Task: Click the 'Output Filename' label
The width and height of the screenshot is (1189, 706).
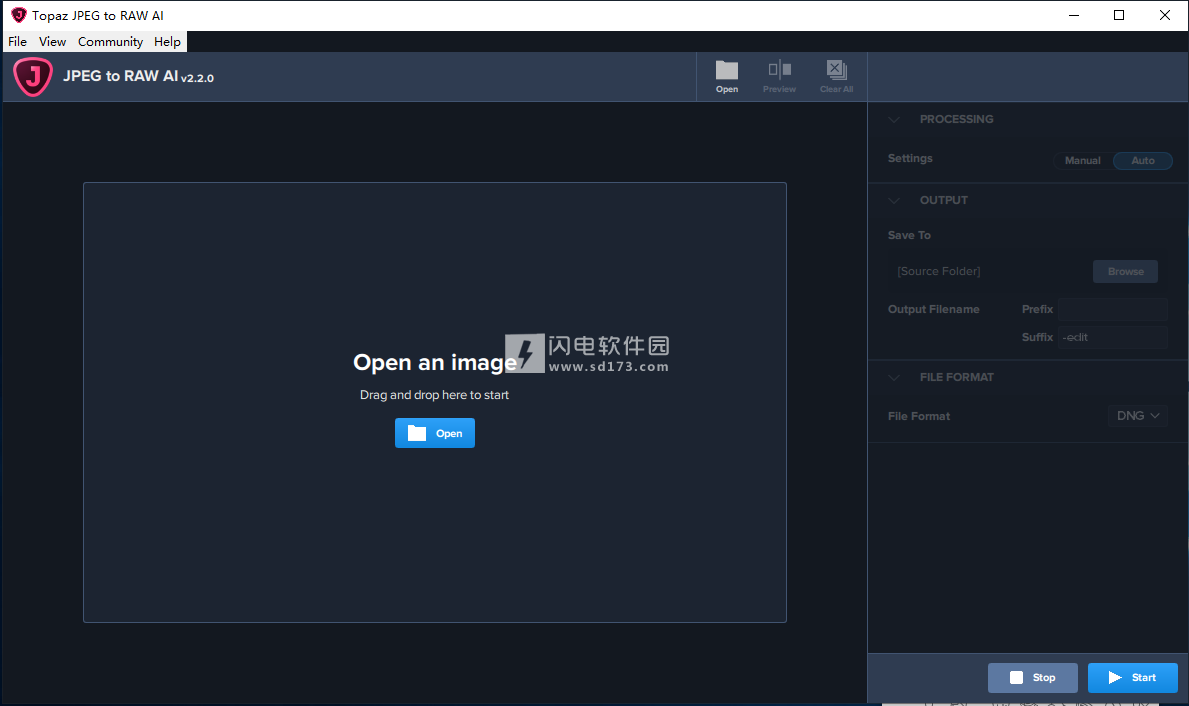Action: coord(933,309)
